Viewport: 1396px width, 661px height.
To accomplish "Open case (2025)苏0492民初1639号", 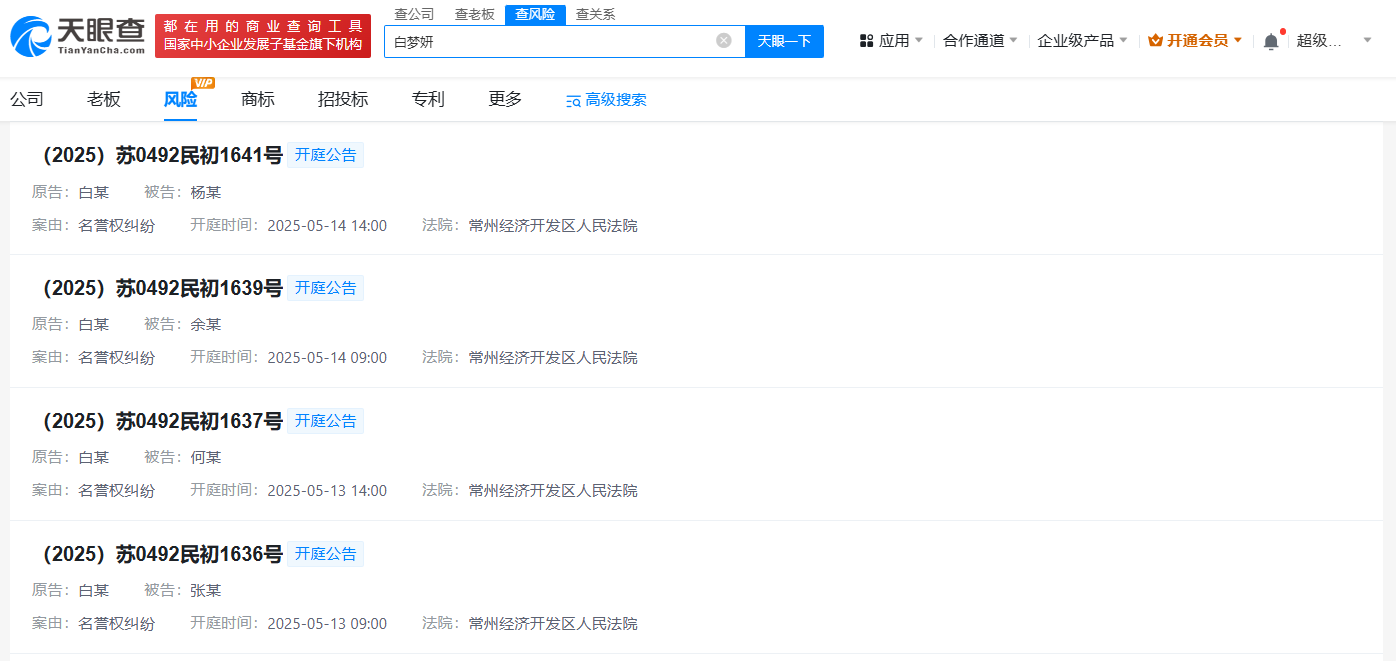I will point(158,288).
